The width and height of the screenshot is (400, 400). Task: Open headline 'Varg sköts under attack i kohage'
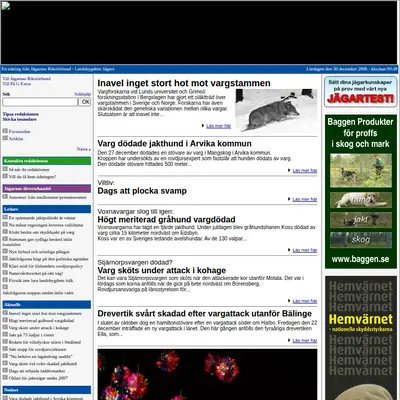162,270
